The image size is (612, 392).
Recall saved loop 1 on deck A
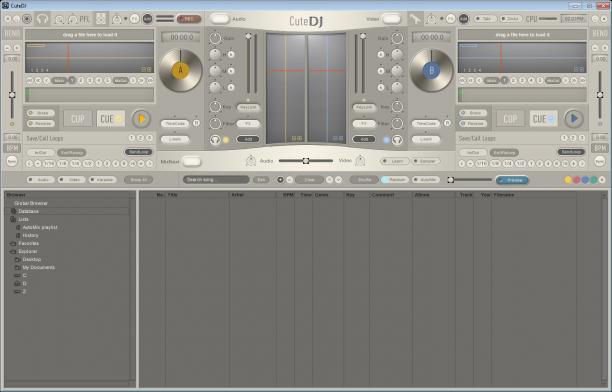(132, 138)
